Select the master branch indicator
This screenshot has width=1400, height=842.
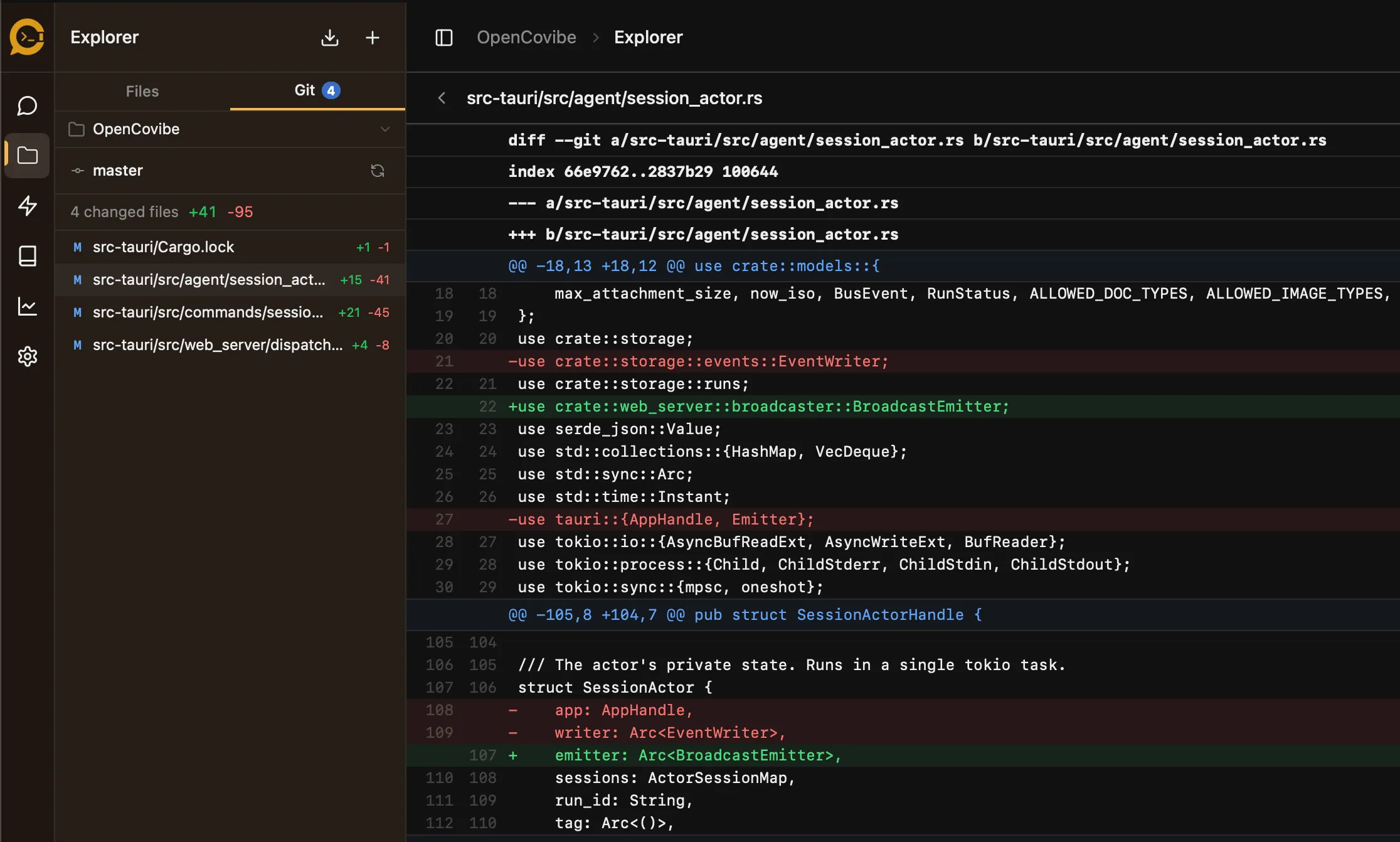click(x=117, y=170)
